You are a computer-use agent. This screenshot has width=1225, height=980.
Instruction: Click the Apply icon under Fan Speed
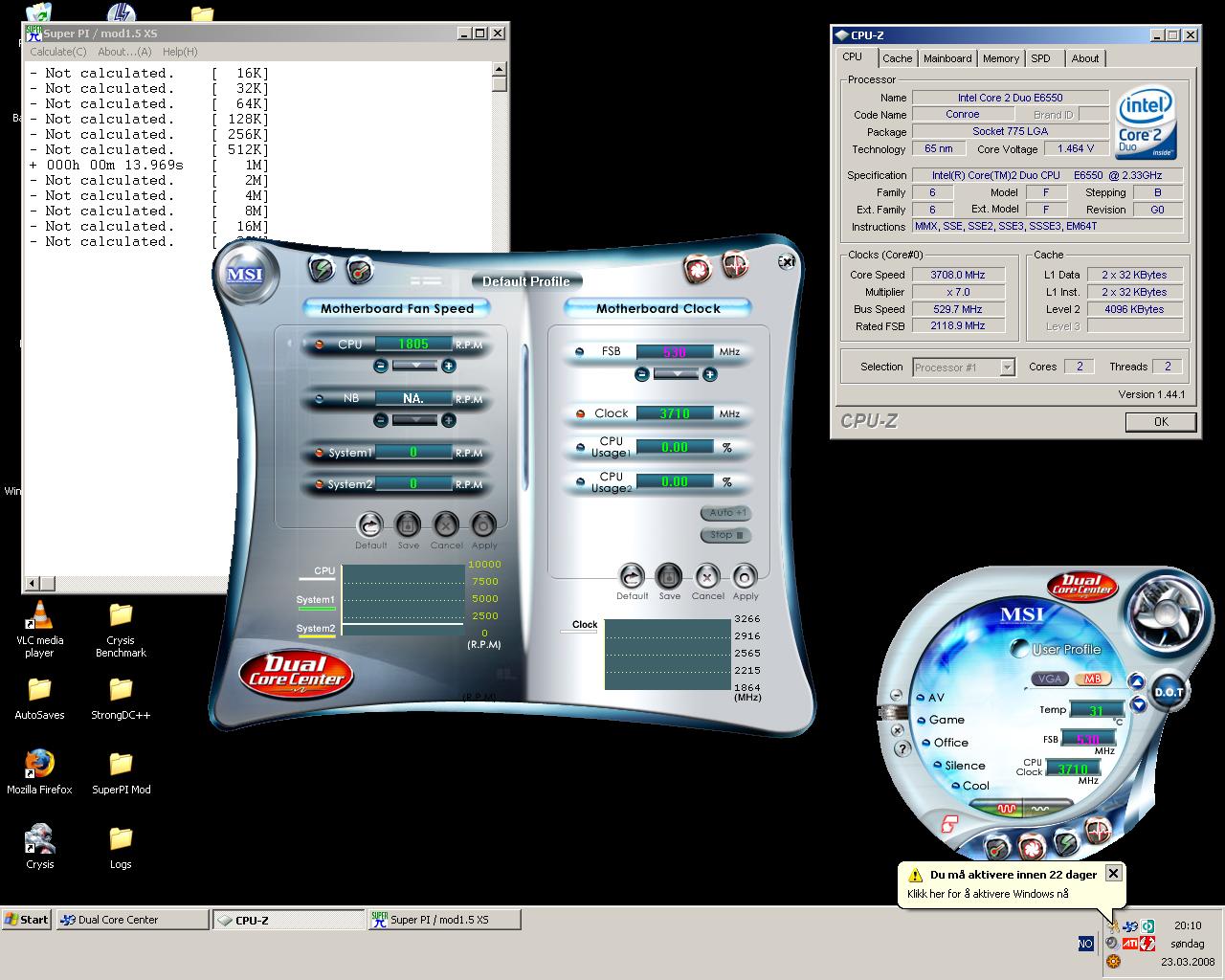(484, 525)
